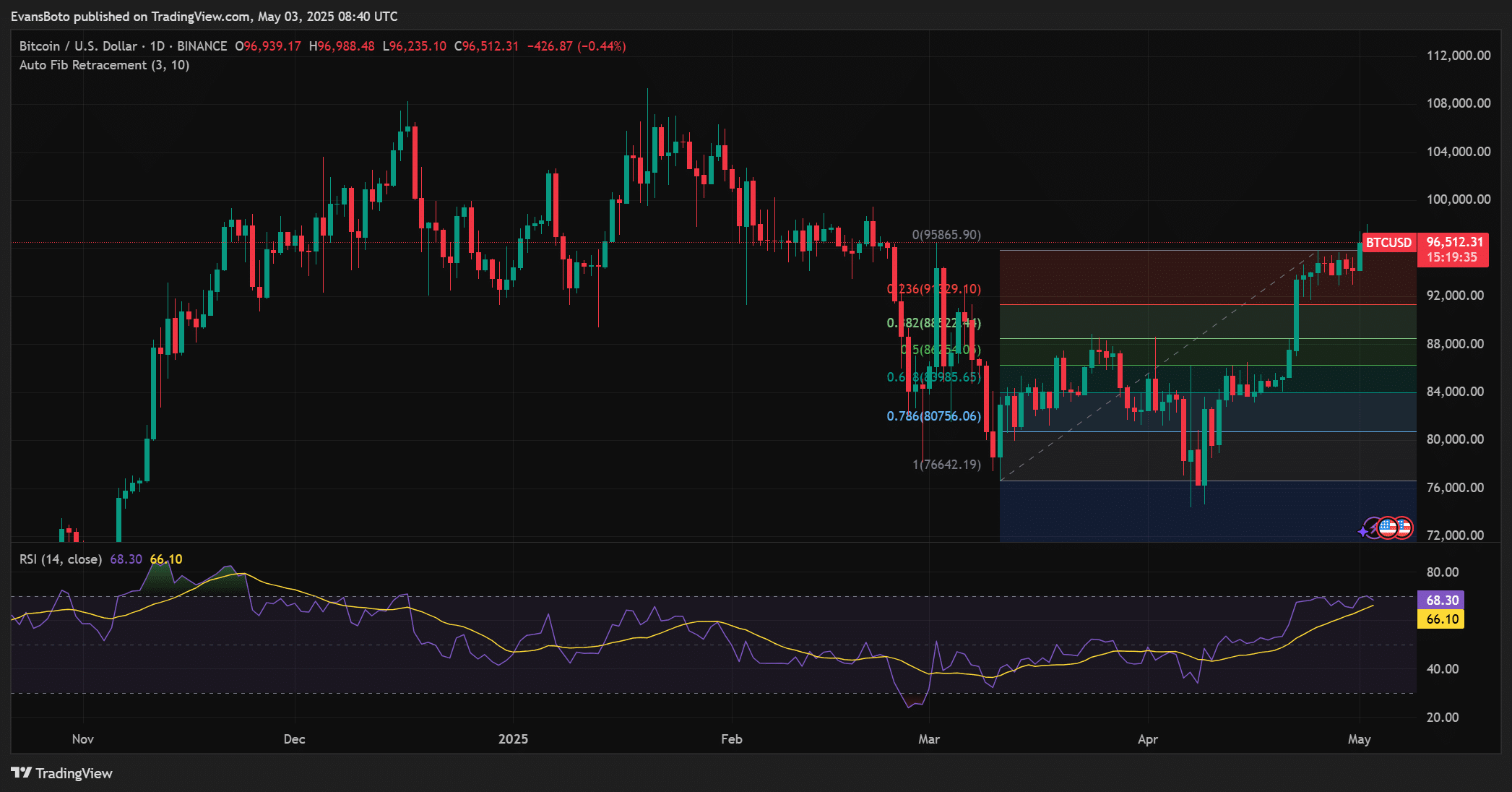
Task: Click the Mar label on time axis
Action: pos(929,739)
